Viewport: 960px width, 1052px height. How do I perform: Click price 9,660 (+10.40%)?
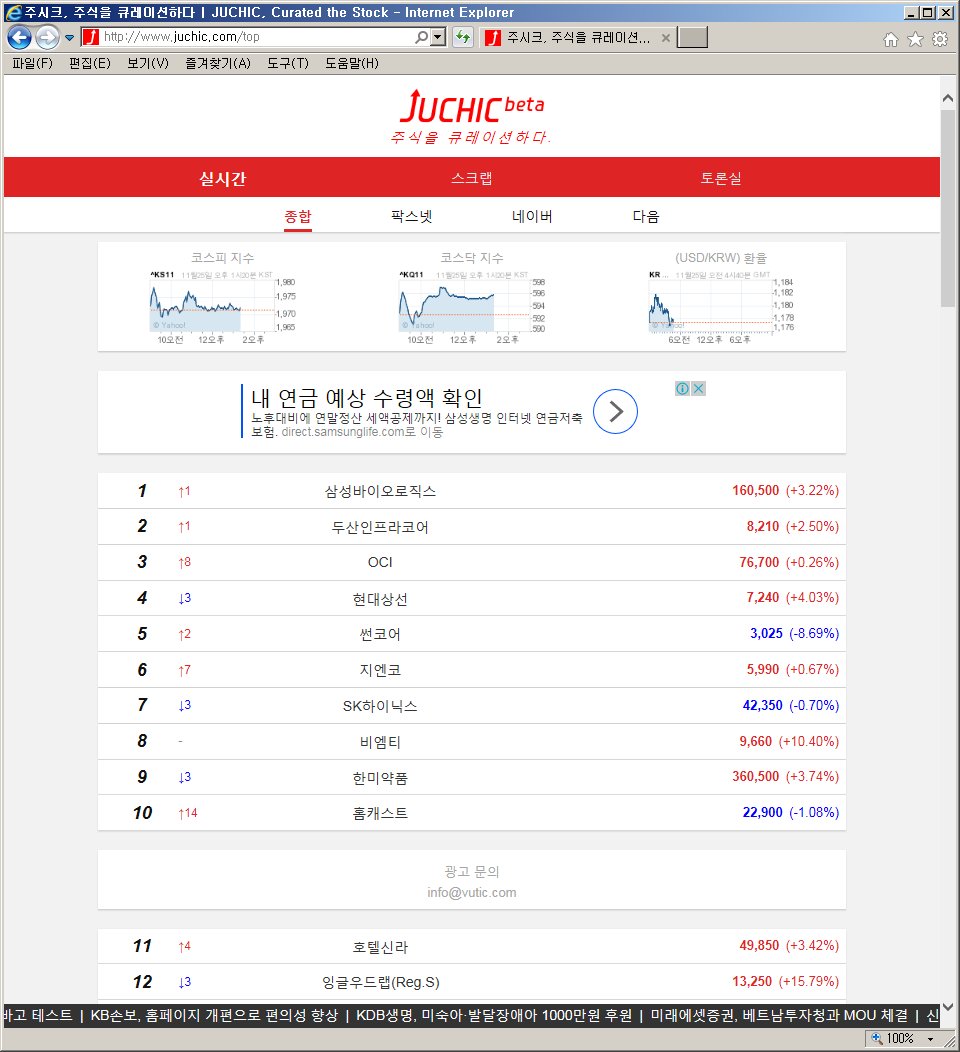pos(789,741)
